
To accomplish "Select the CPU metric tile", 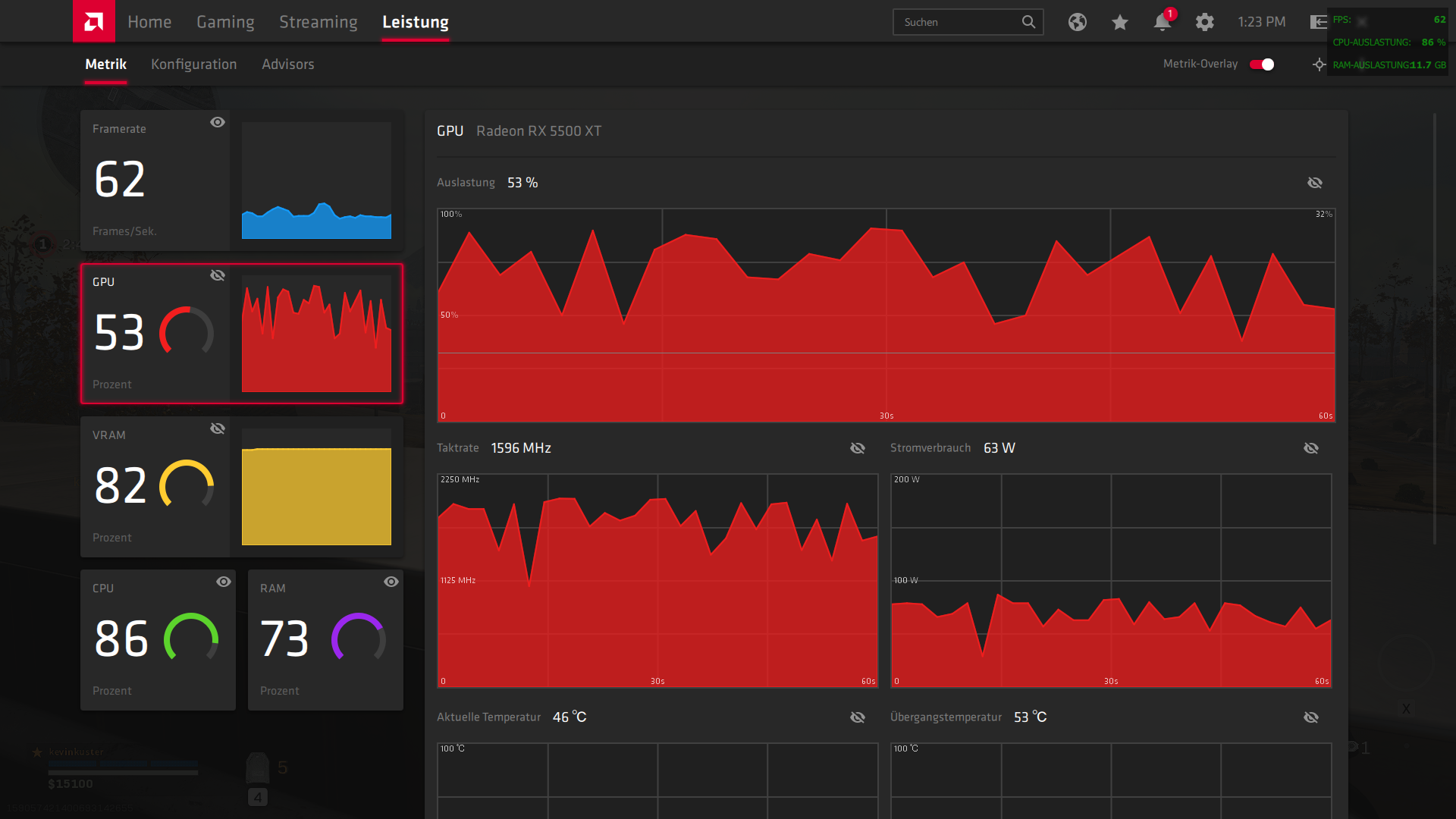I will coord(158,640).
